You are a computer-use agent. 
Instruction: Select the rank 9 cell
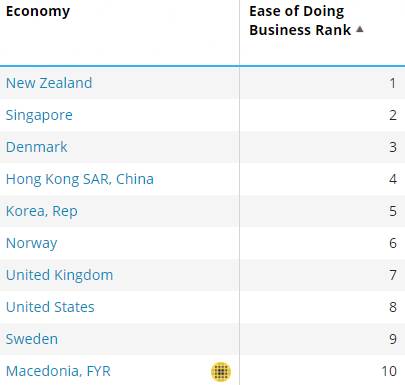(x=322, y=339)
